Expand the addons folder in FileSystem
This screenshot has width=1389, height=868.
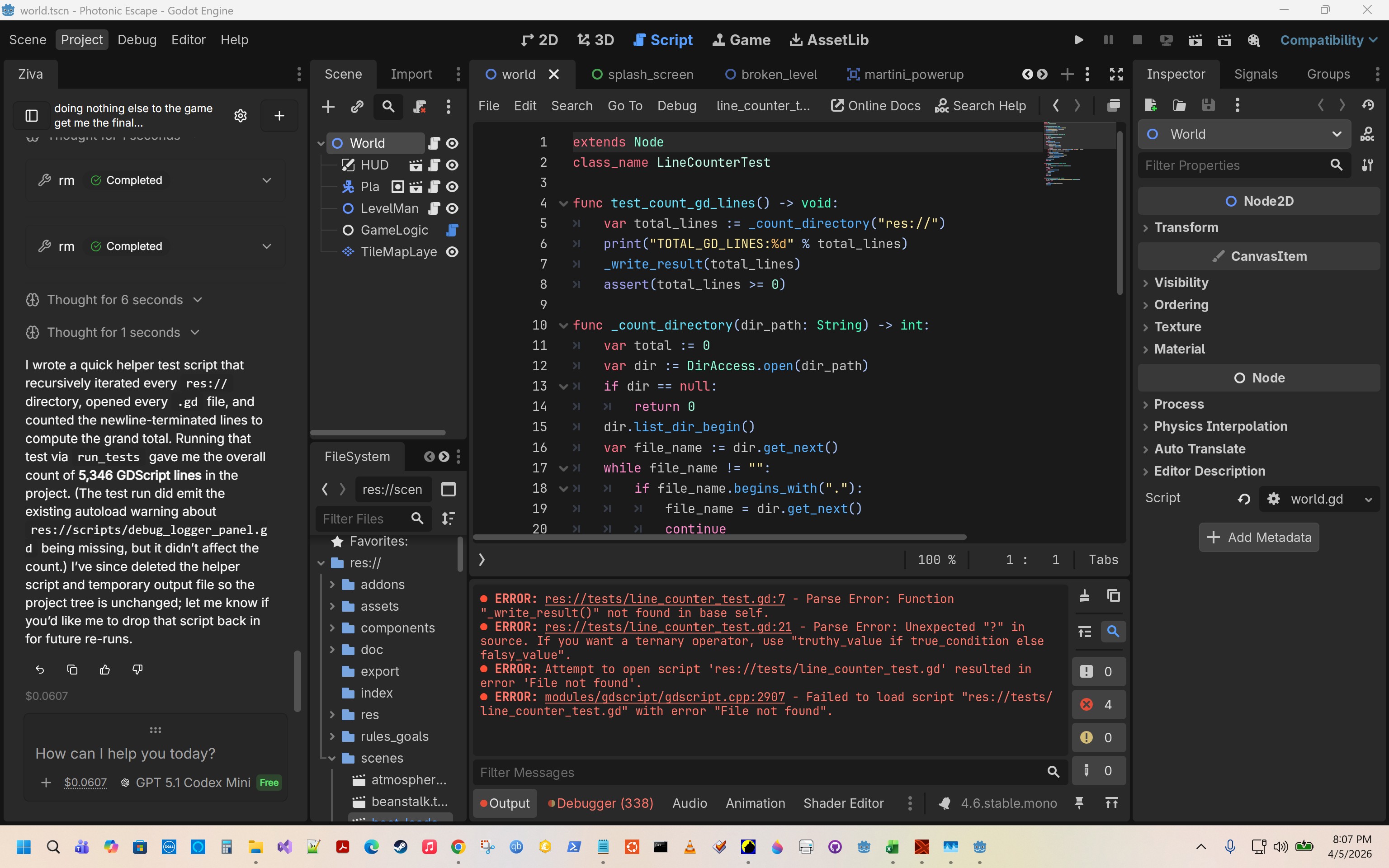(332, 585)
